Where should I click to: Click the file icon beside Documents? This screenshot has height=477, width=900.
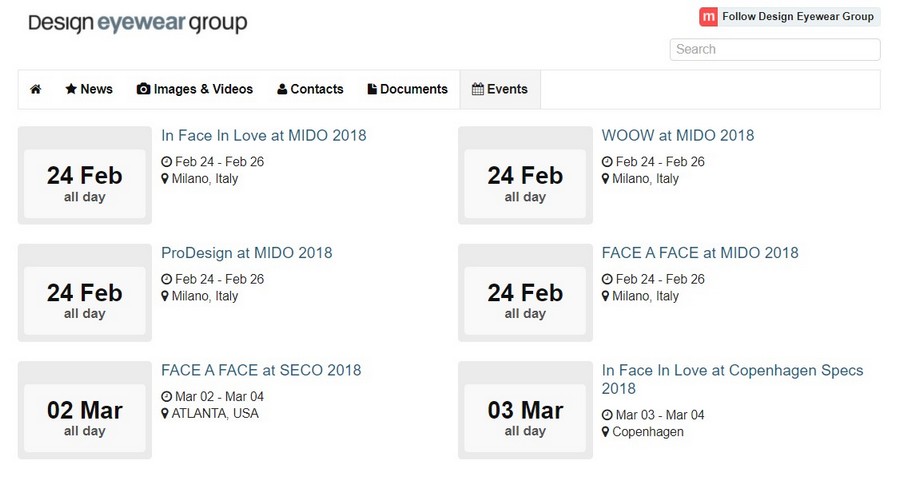click(372, 89)
